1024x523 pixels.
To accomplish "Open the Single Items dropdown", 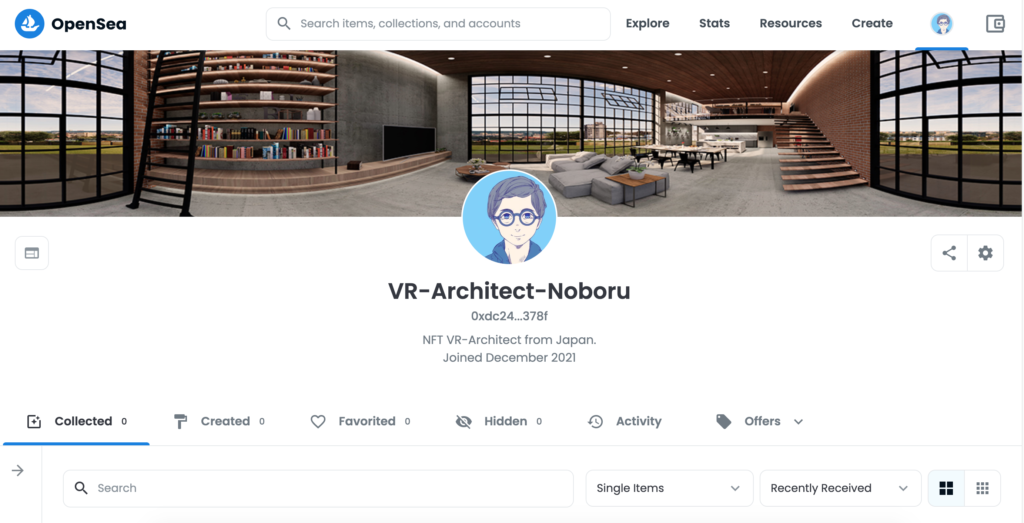I will [669, 488].
